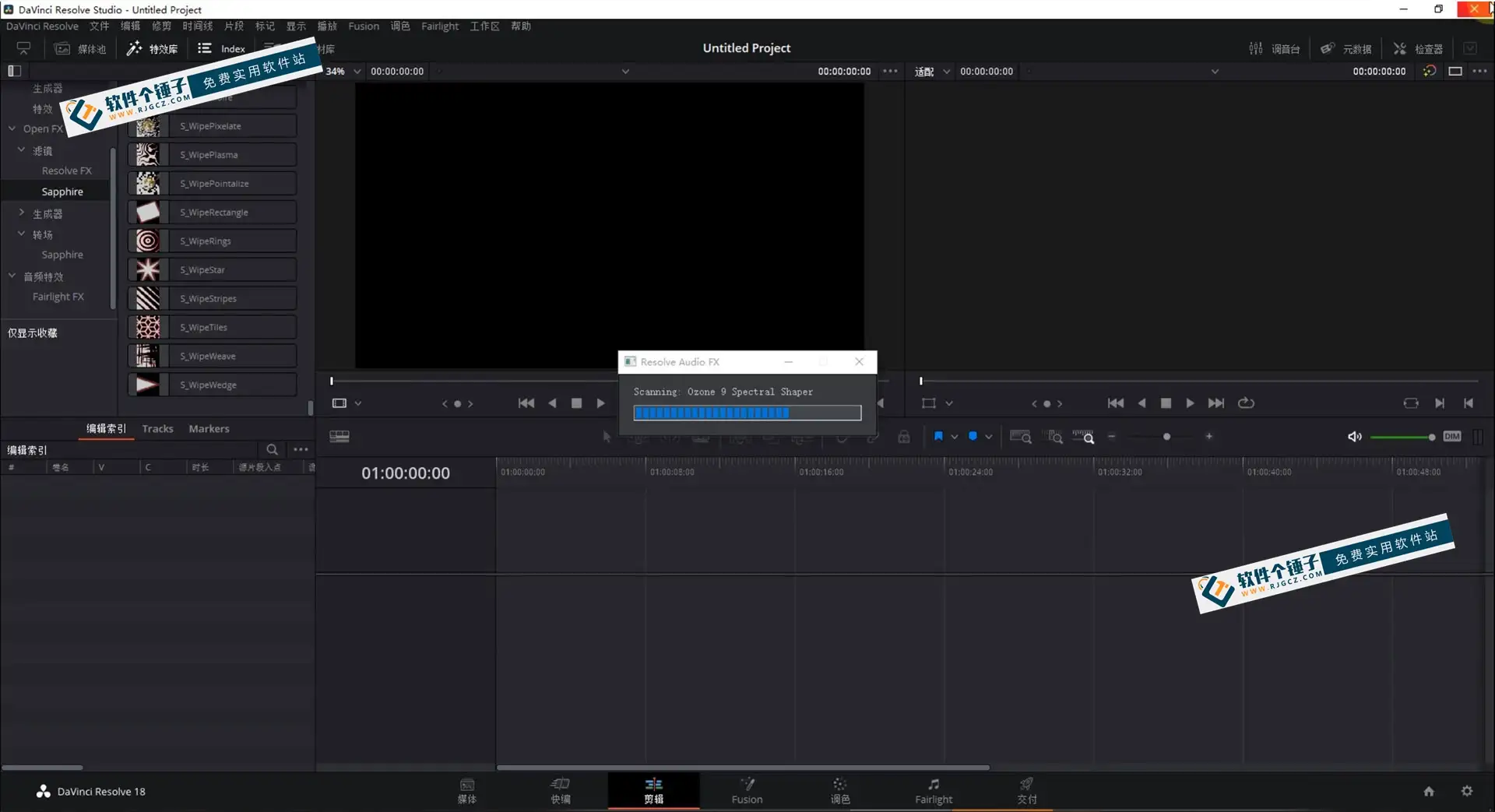Open the 工作区 Workspace menu
The height and width of the screenshot is (812, 1495).
(x=484, y=26)
